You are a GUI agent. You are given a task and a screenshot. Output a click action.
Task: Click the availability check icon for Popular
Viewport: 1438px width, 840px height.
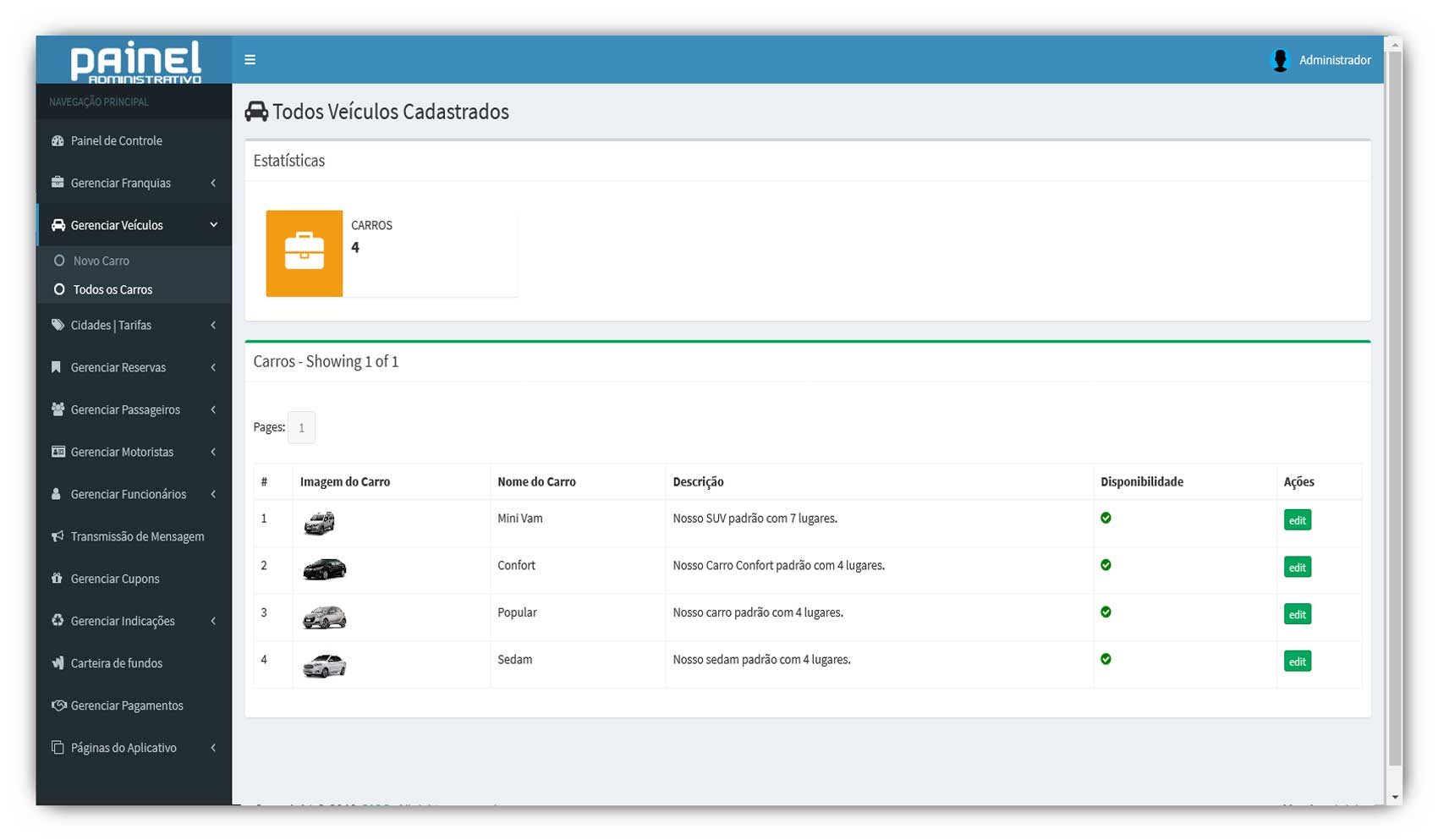pos(1106,612)
